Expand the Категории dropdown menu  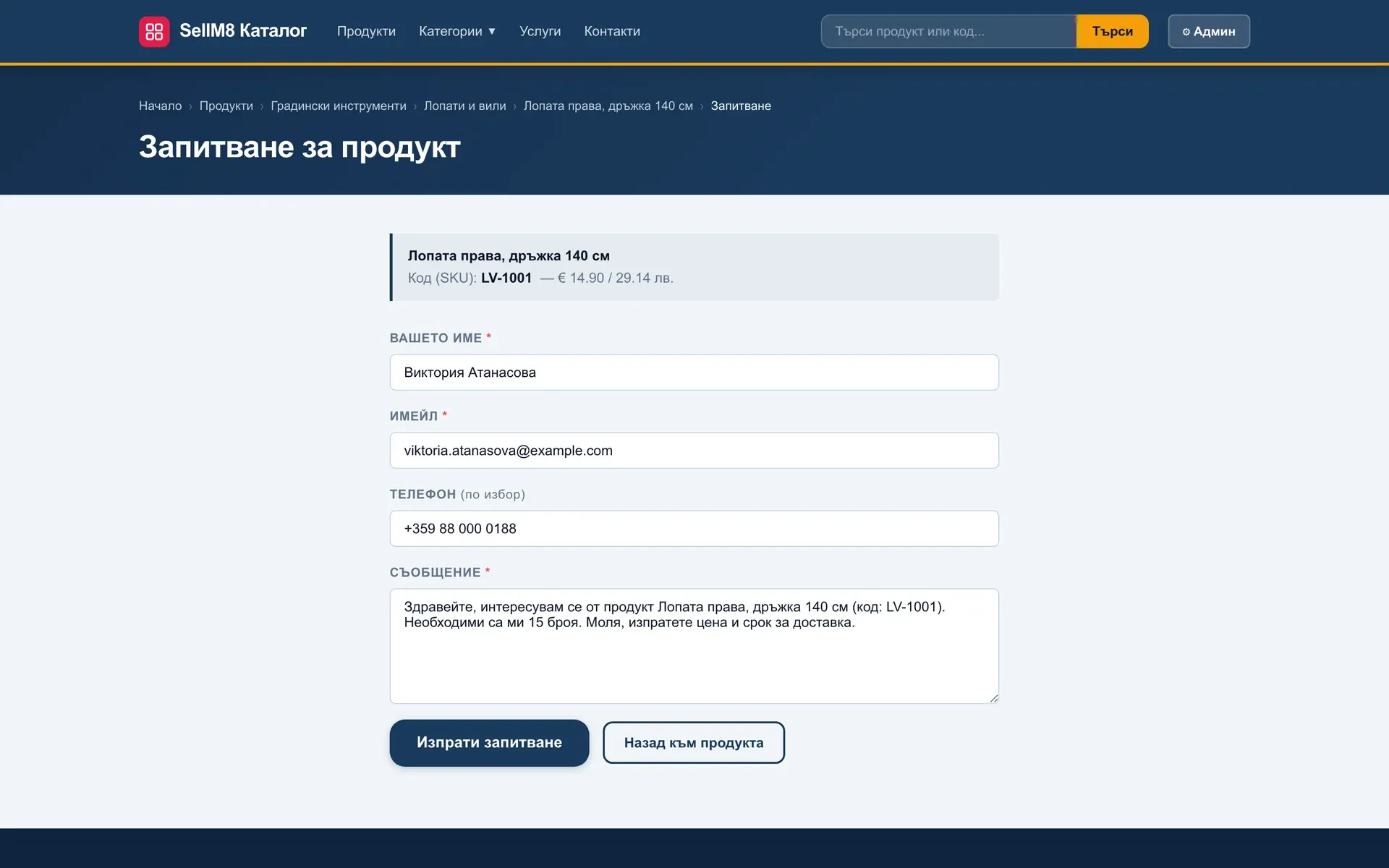pyautogui.click(x=457, y=31)
